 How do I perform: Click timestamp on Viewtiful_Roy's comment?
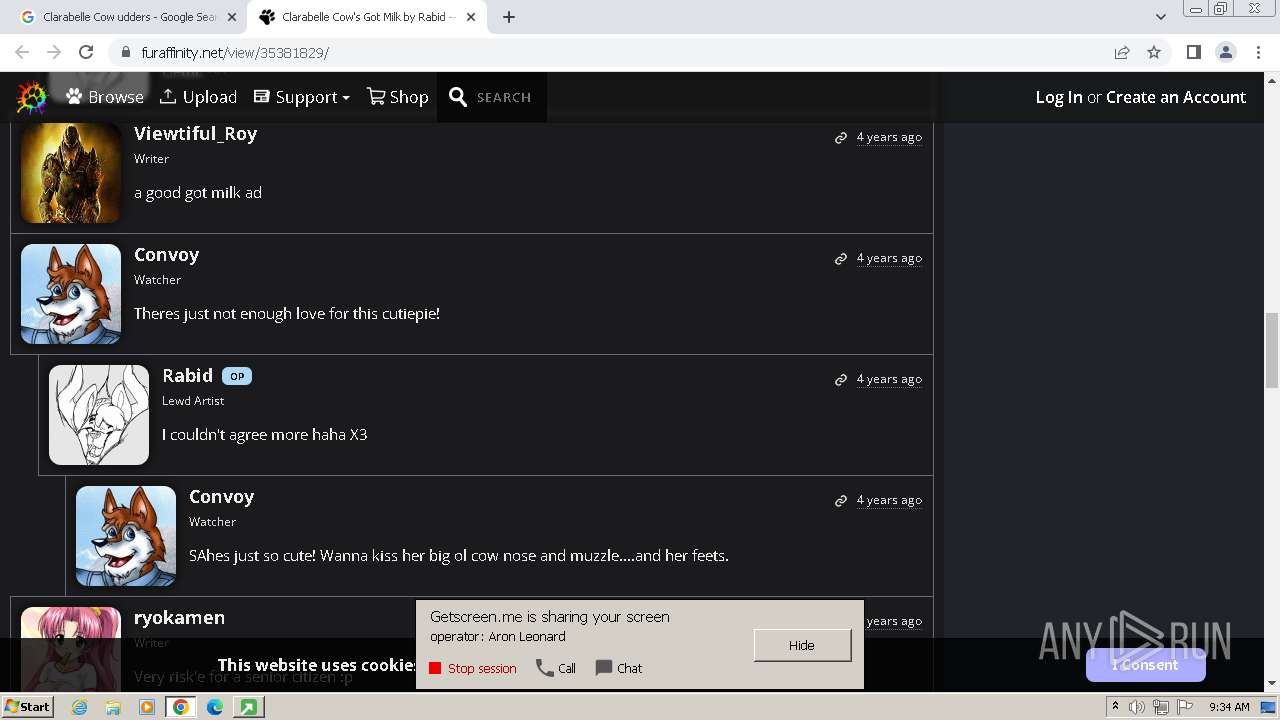point(889,137)
